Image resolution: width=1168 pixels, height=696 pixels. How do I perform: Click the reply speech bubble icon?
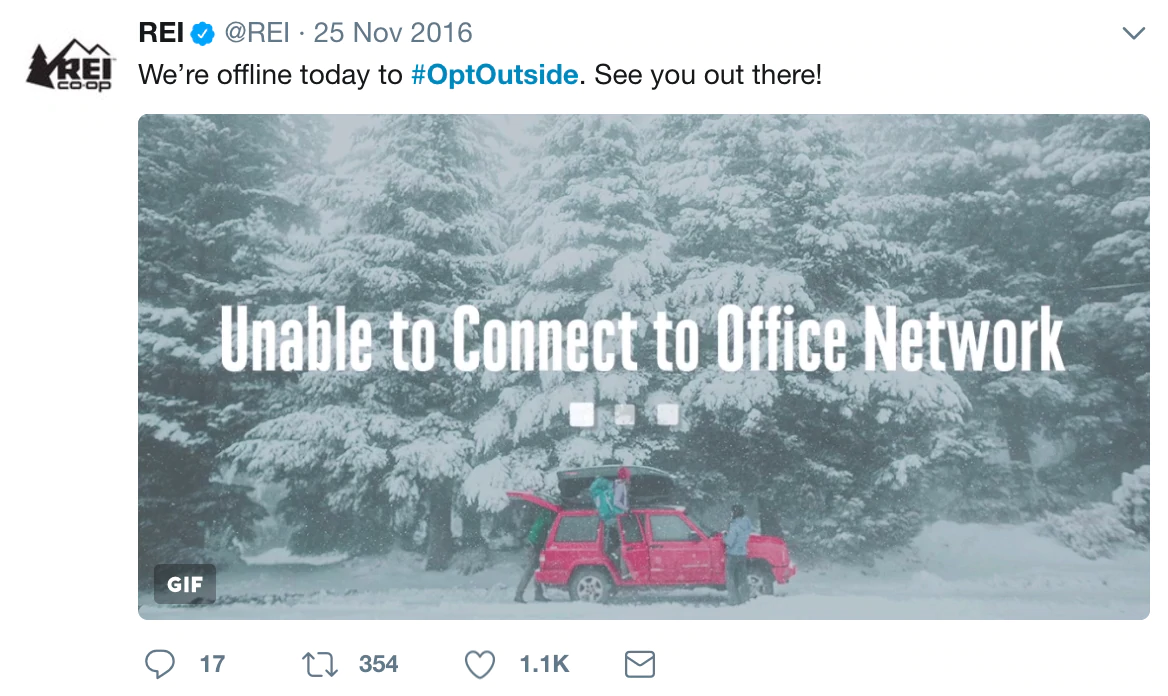159,664
